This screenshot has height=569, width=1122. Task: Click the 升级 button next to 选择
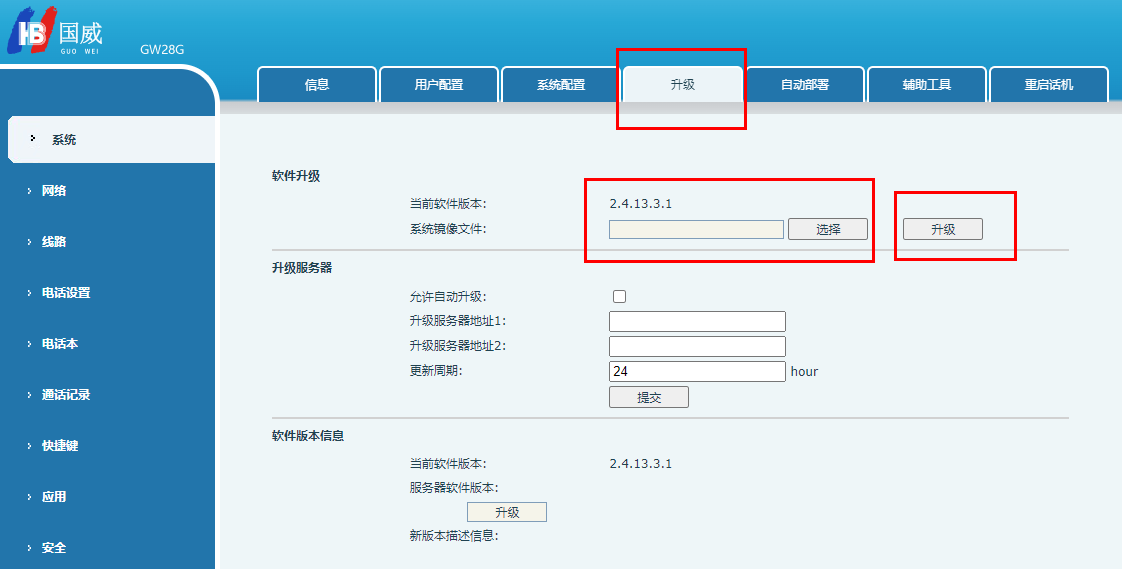click(943, 229)
